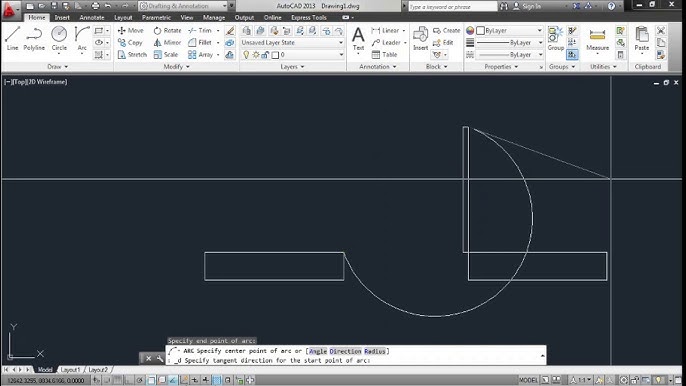Open the ByLayer color swatch dropdown
Image resolution: width=686 pixels, height=386 pixels.
(509, 30)
